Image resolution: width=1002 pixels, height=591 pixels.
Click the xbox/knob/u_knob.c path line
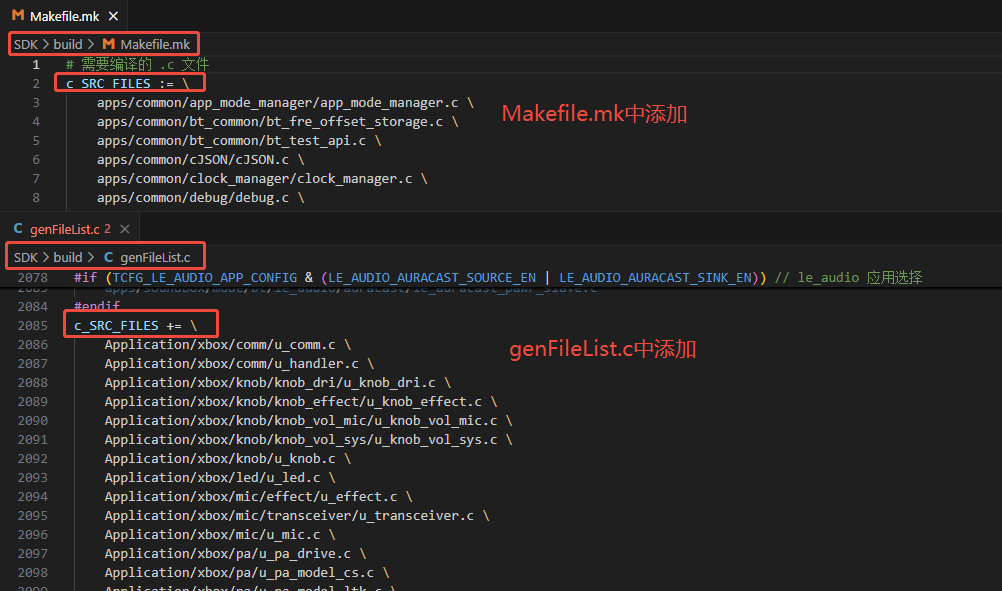(227, 459)
